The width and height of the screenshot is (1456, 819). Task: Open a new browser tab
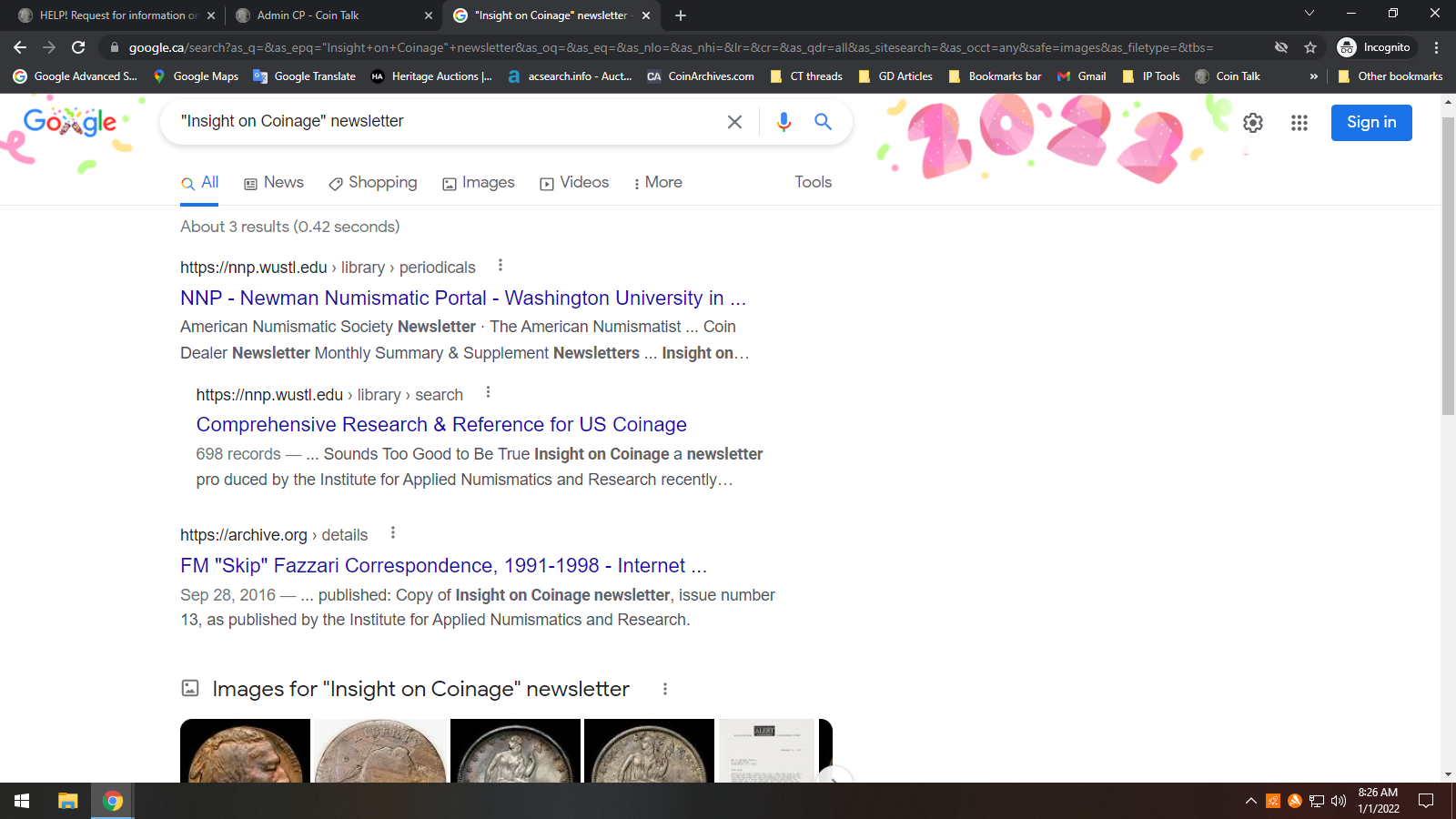click(681, 15)
